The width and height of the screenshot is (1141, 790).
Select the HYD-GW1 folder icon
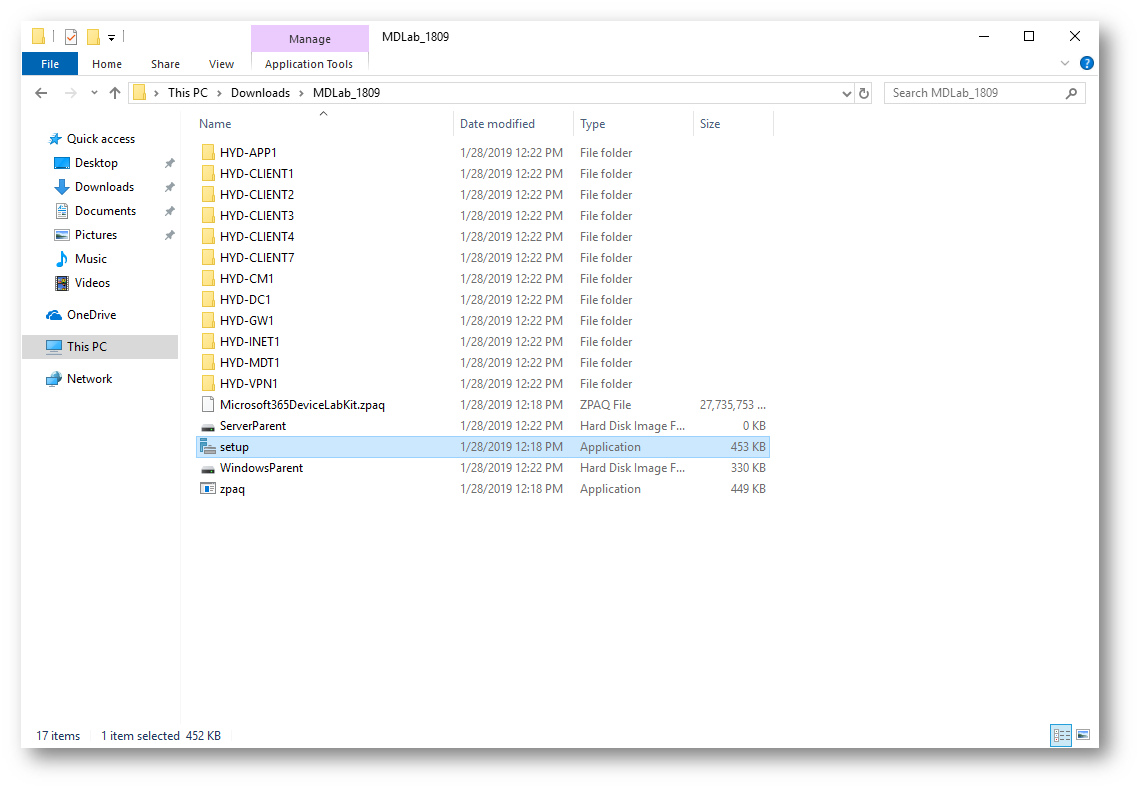[208, 321]
